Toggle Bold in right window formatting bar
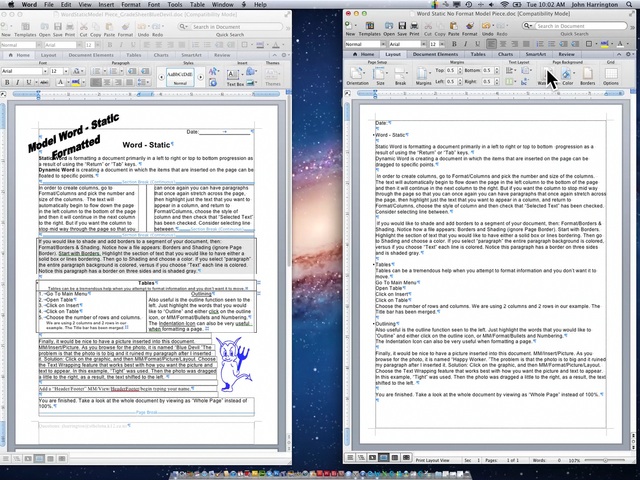 click(x=454, y=44)
